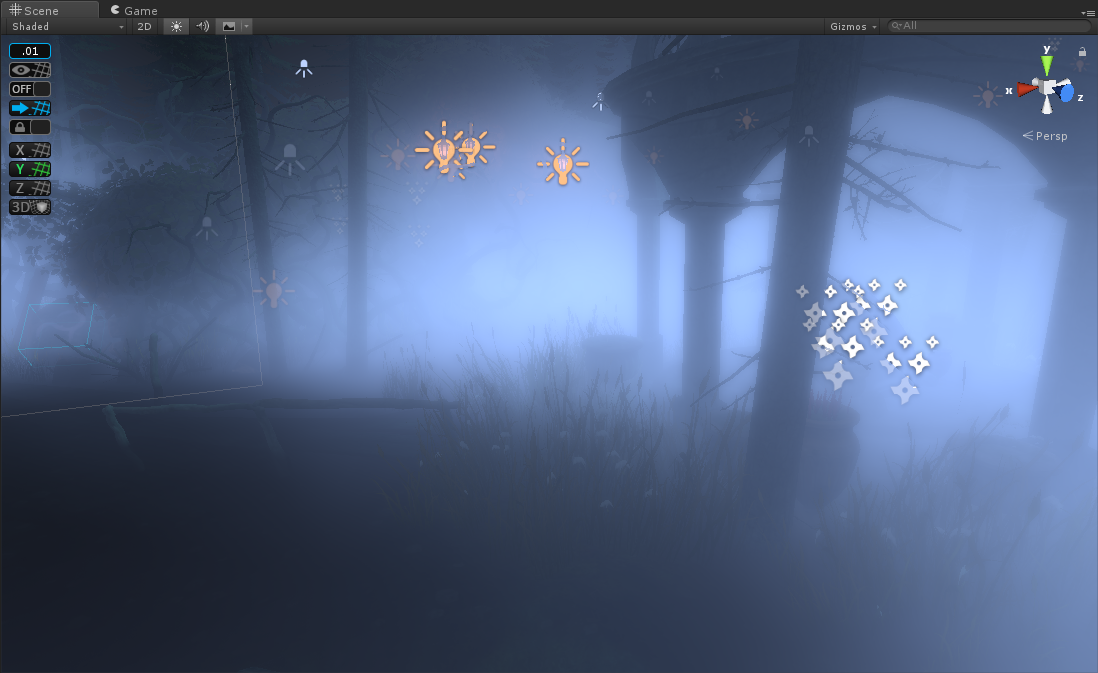Click the gizmo center cube
The width and height of the screenshot is (1098, 673).
1048,88
